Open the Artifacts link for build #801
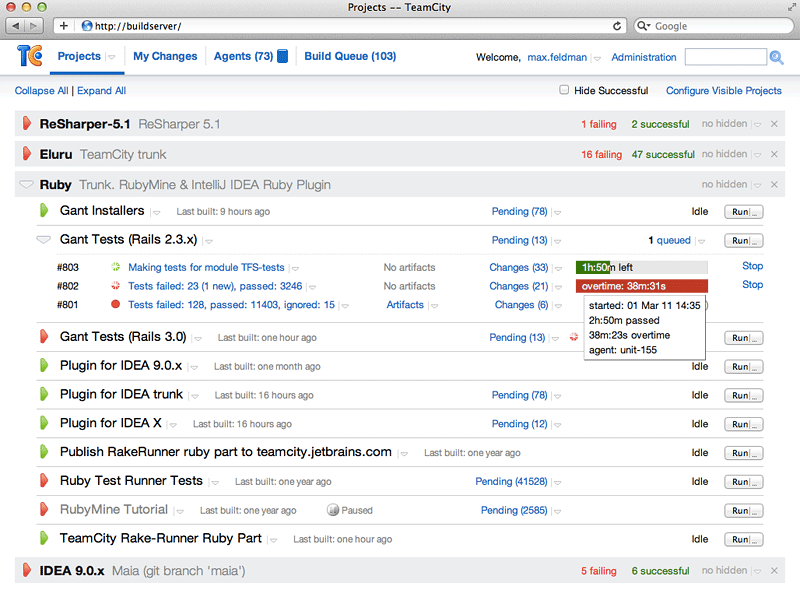The height and width of the screenshot is (600, 800). (x=405, y=305)
